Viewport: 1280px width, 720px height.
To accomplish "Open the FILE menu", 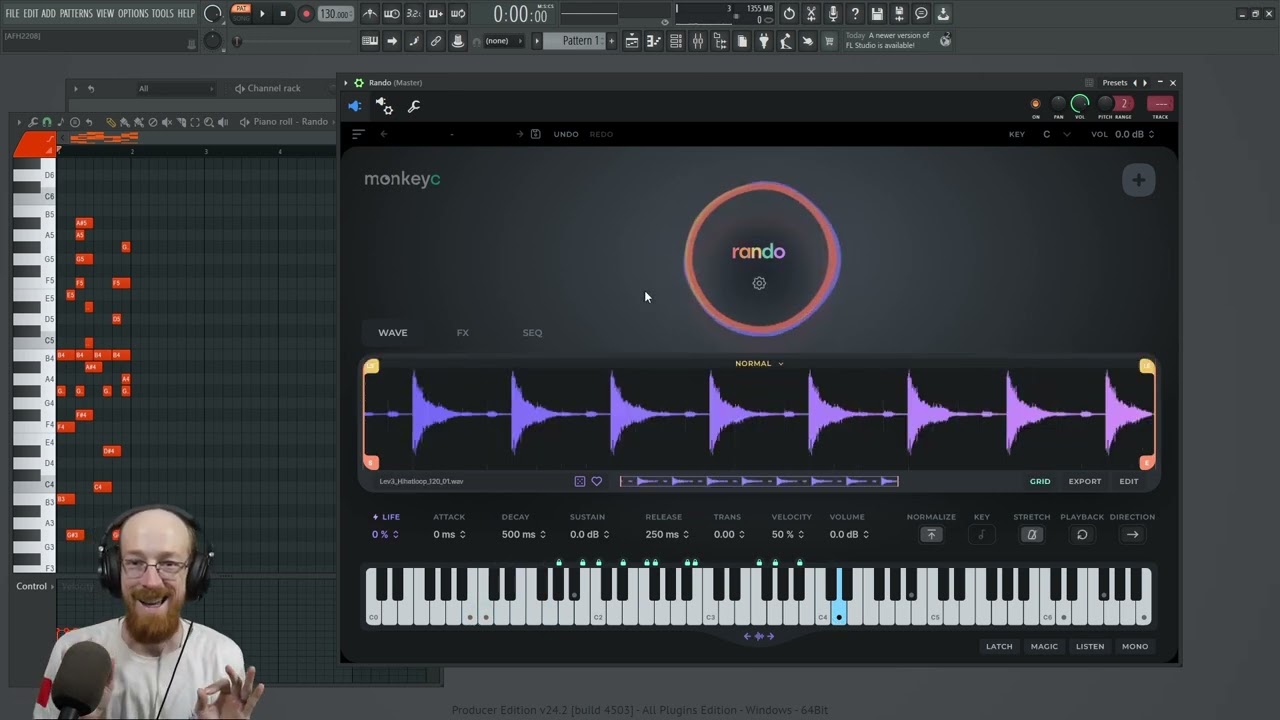I will tap(13, 14).
